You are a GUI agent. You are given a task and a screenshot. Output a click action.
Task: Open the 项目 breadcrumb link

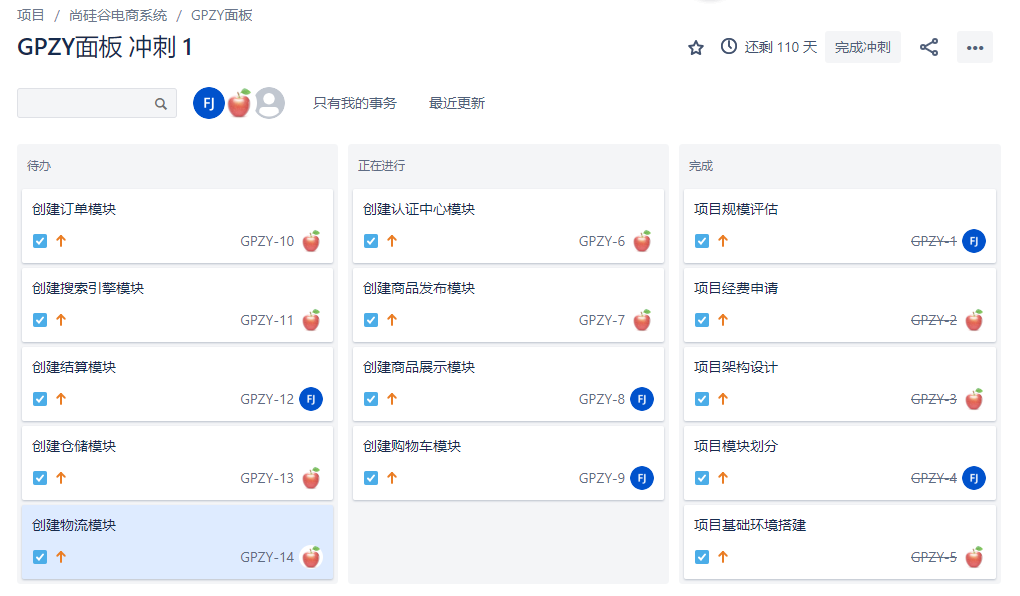(31, 15)
